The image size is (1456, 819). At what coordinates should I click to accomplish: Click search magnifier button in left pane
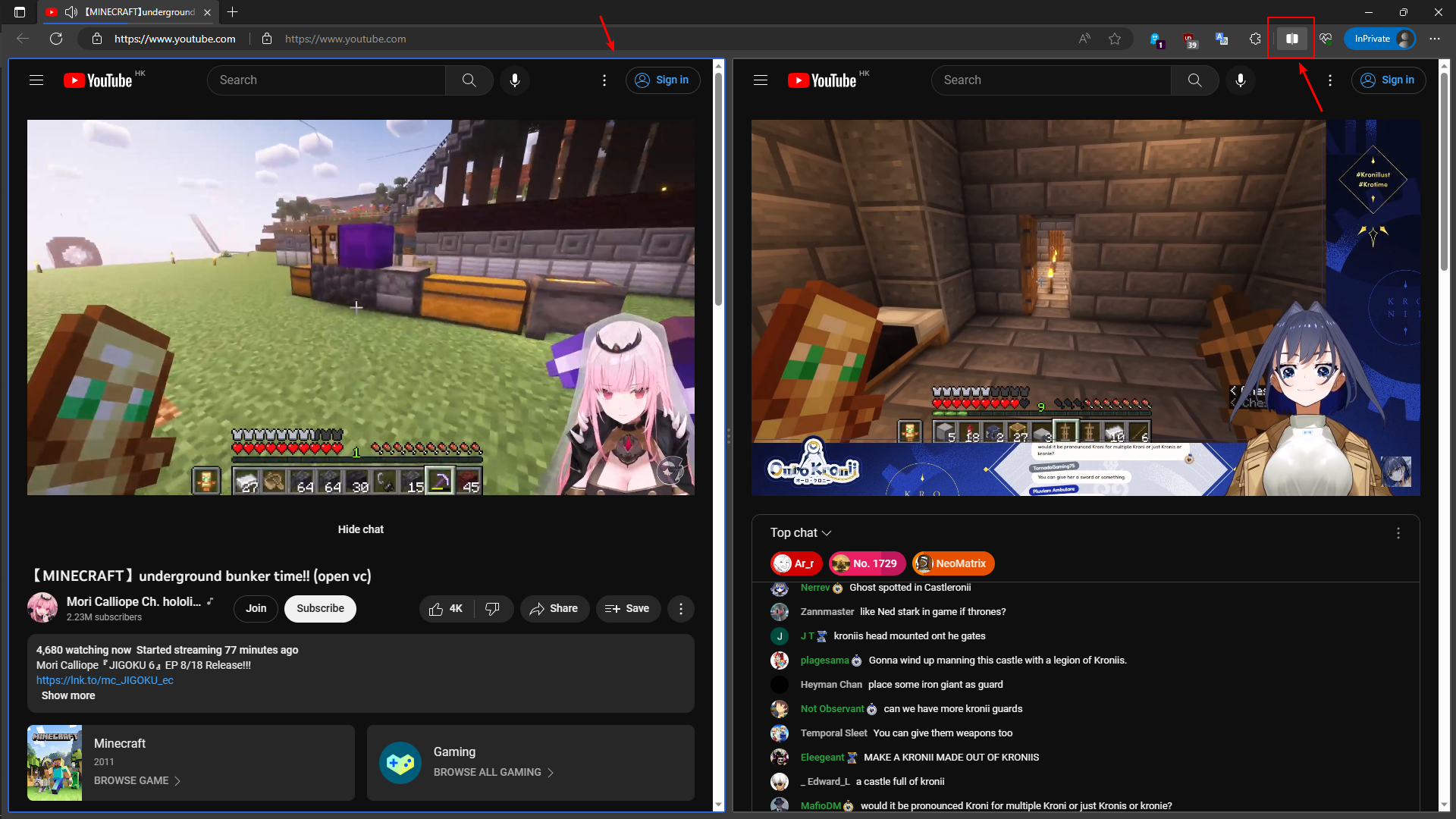pyautogui.click(x=469, y=80)
